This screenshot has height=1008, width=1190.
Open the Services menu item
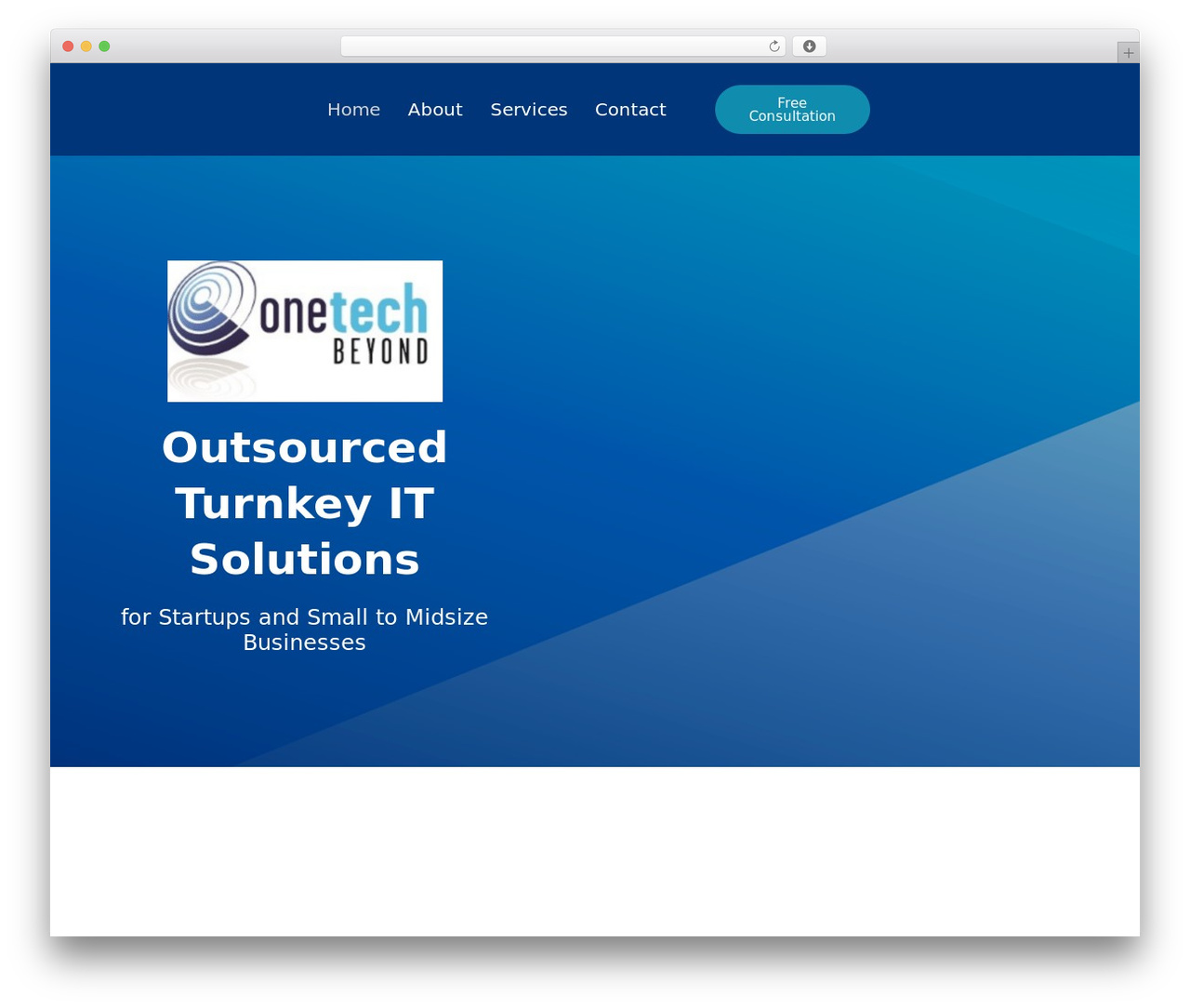[x=529, y=110]
